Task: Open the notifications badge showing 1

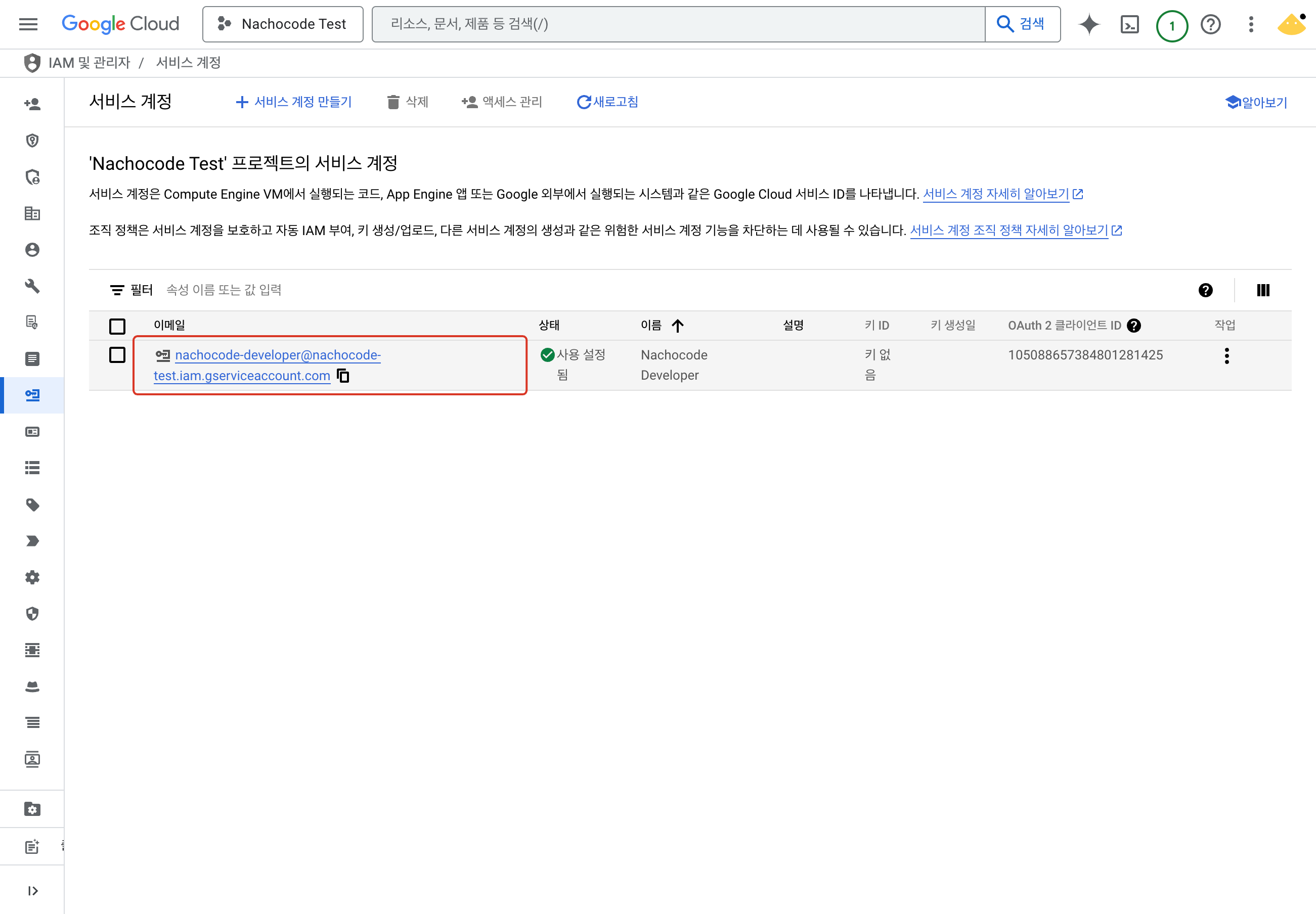Action: 1172,26
